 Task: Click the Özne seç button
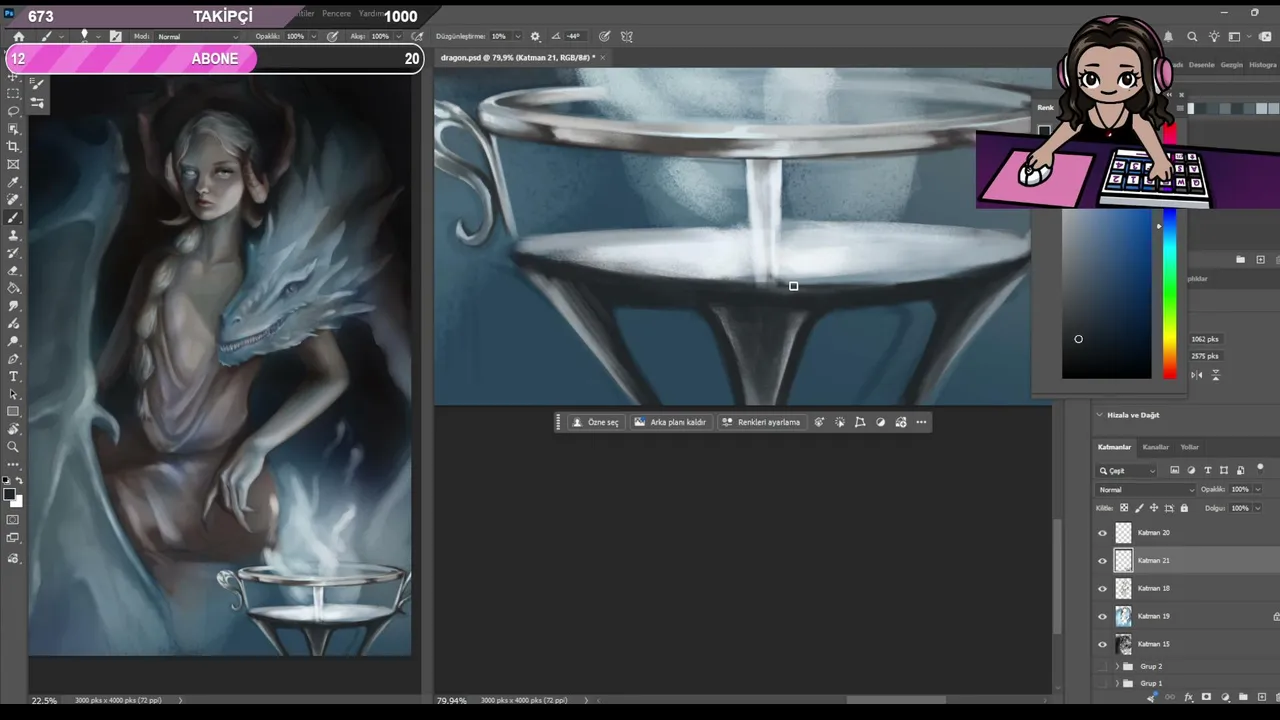[595, 422]
